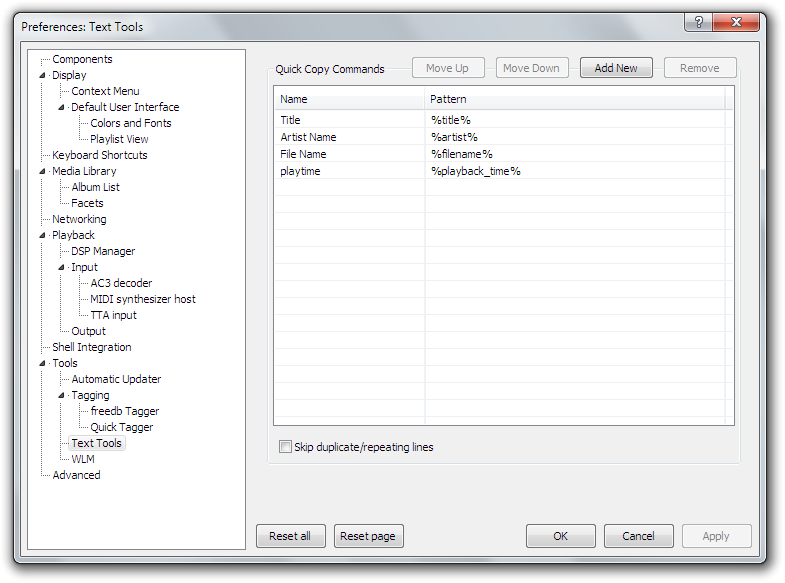785x583 pixels.
Task: Sort list by Name column header
Action: tap(348, 99)
